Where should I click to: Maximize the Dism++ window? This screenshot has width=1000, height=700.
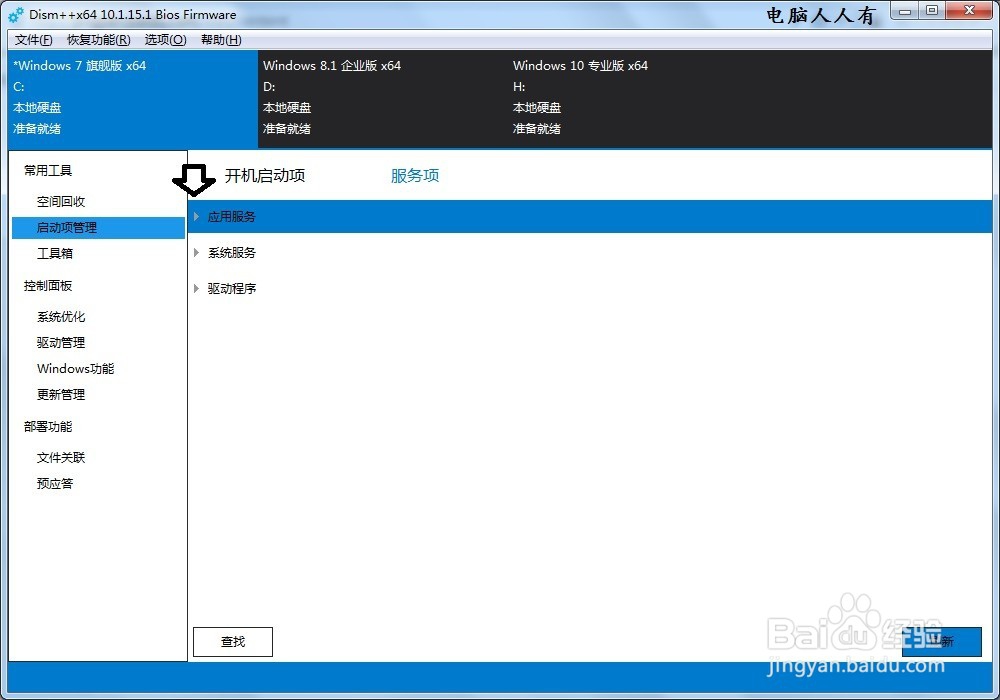[932, 11]
